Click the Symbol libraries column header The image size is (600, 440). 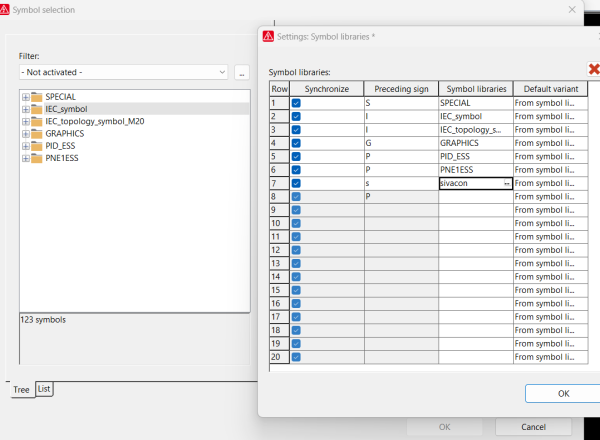click(x=476, y=89)
